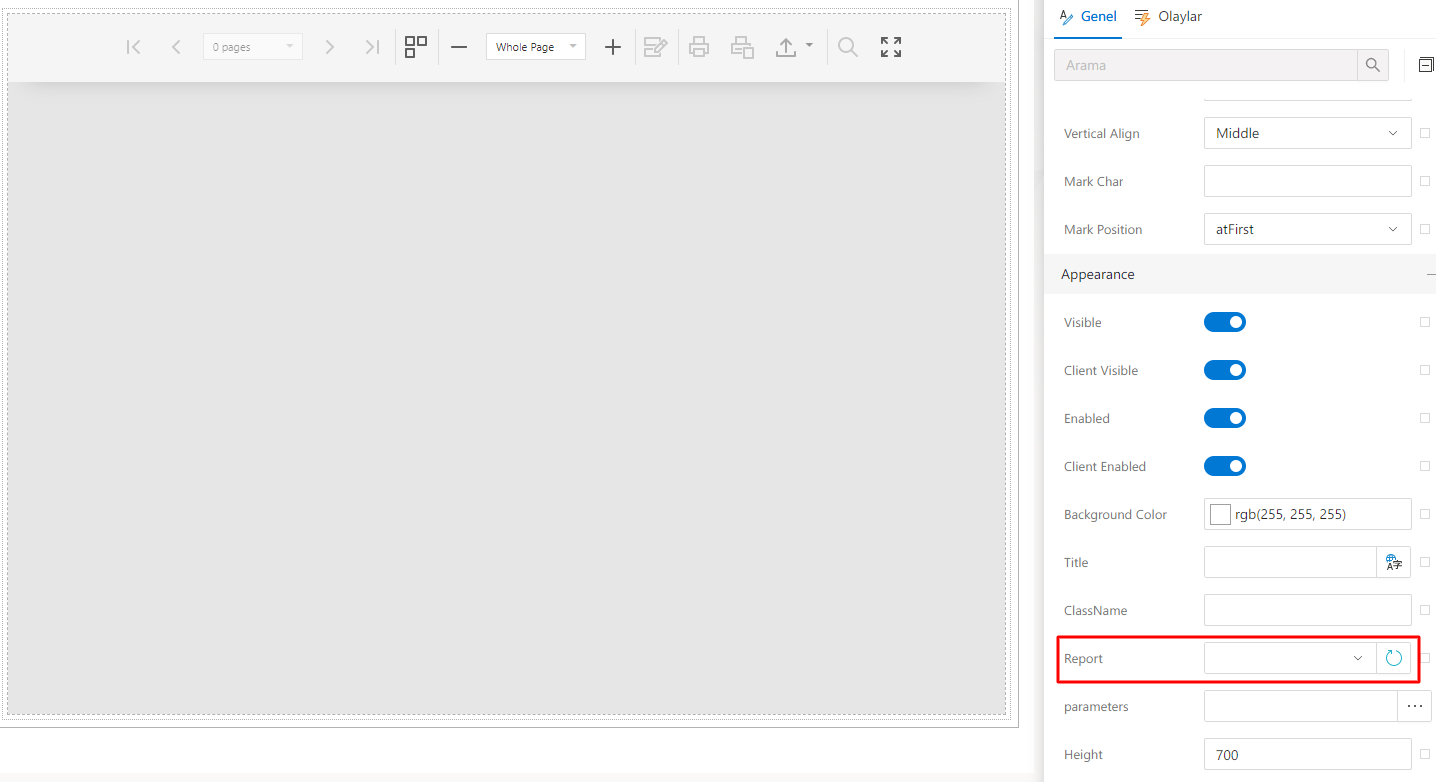Screen dimensions: 1436x782
Task: Open the search icon in report toolbar
Action: click(x=848, y=47)
